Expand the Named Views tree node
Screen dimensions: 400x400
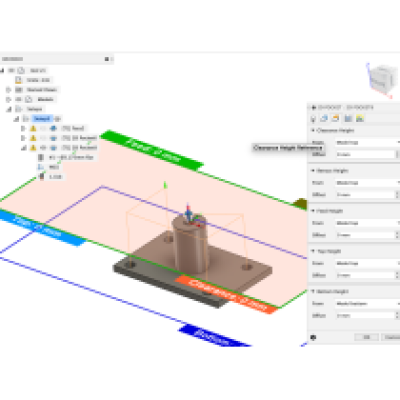8,90
